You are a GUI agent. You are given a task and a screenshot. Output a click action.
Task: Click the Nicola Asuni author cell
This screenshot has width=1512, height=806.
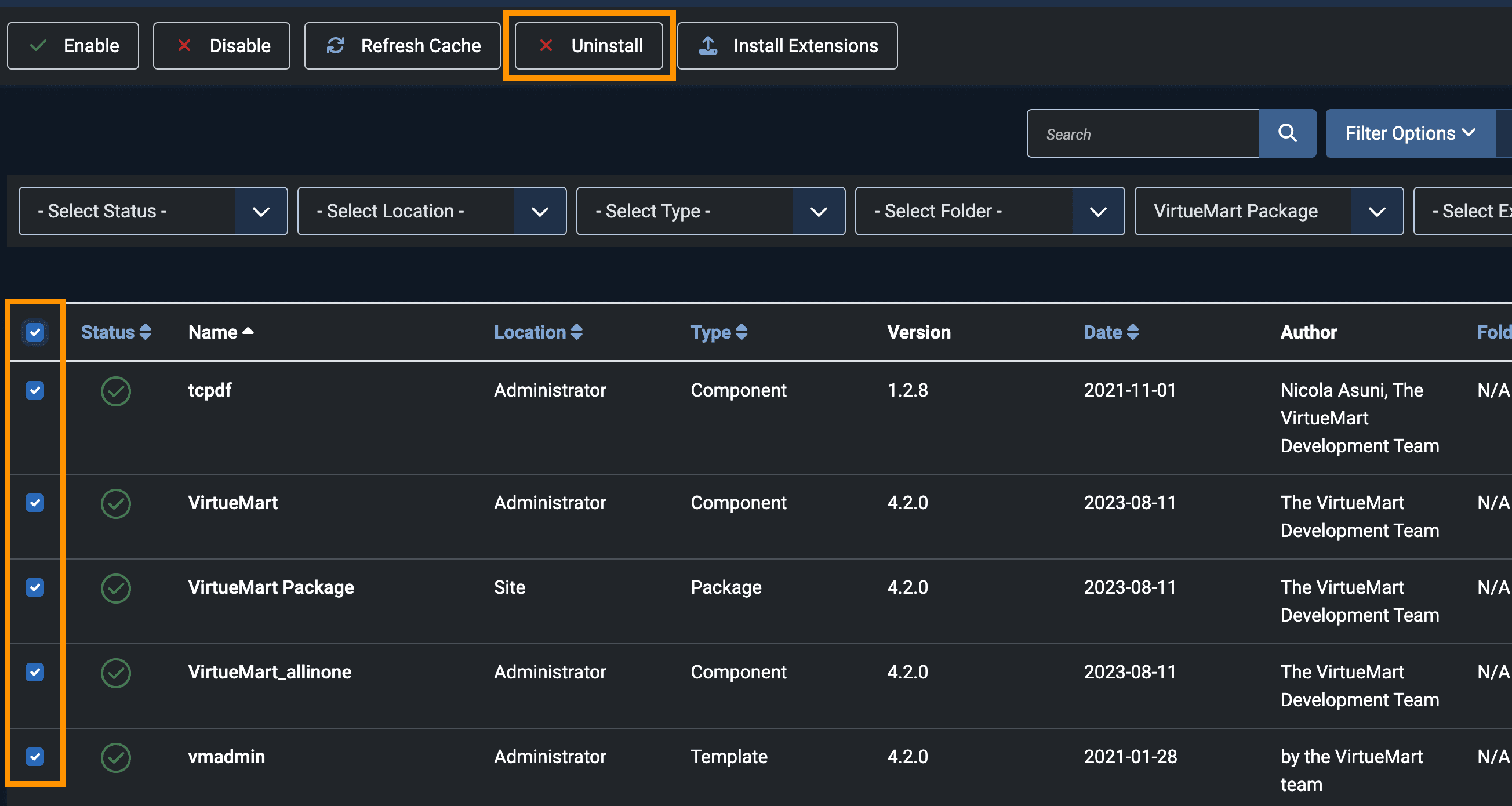click(1360, 418)
